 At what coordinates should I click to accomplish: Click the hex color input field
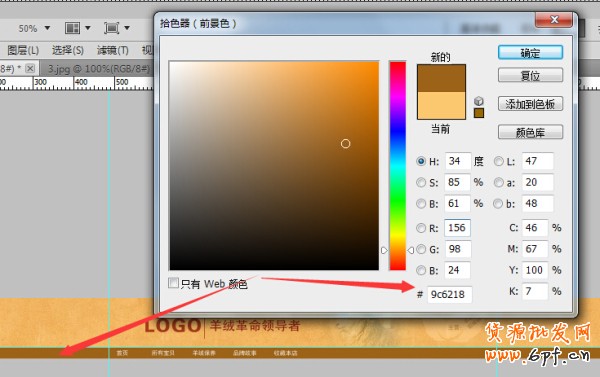(449, 294)
